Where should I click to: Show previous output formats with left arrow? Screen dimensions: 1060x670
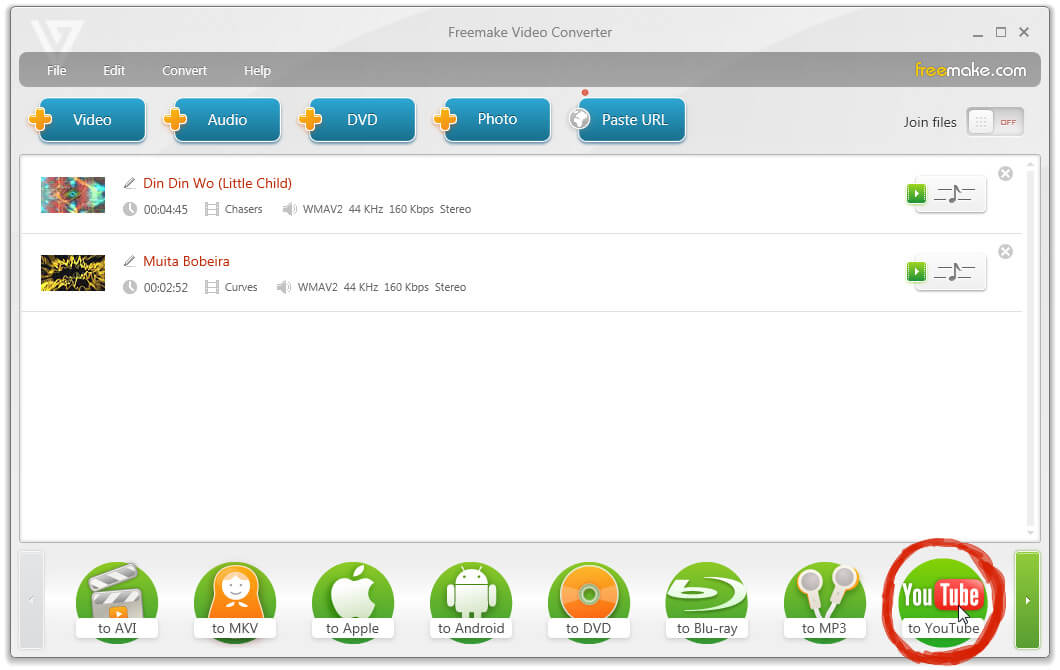pos(31,600)
